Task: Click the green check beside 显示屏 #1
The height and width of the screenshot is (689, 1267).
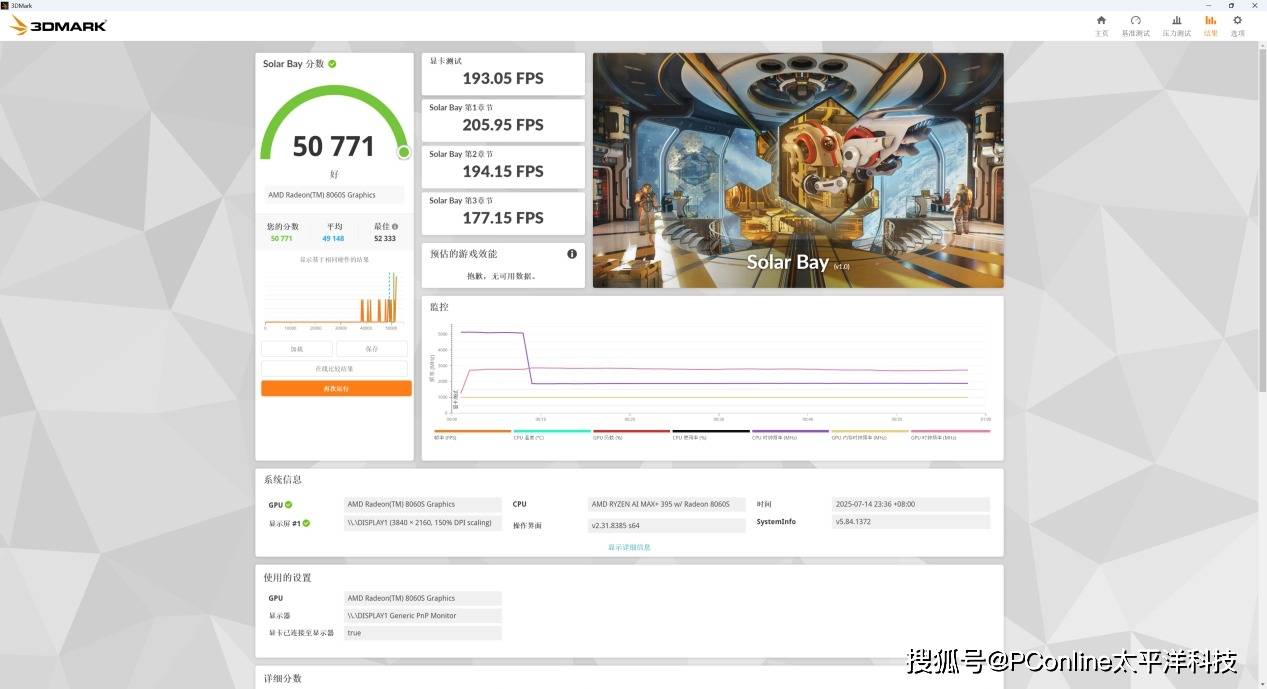Action: [x=306, y=523]
